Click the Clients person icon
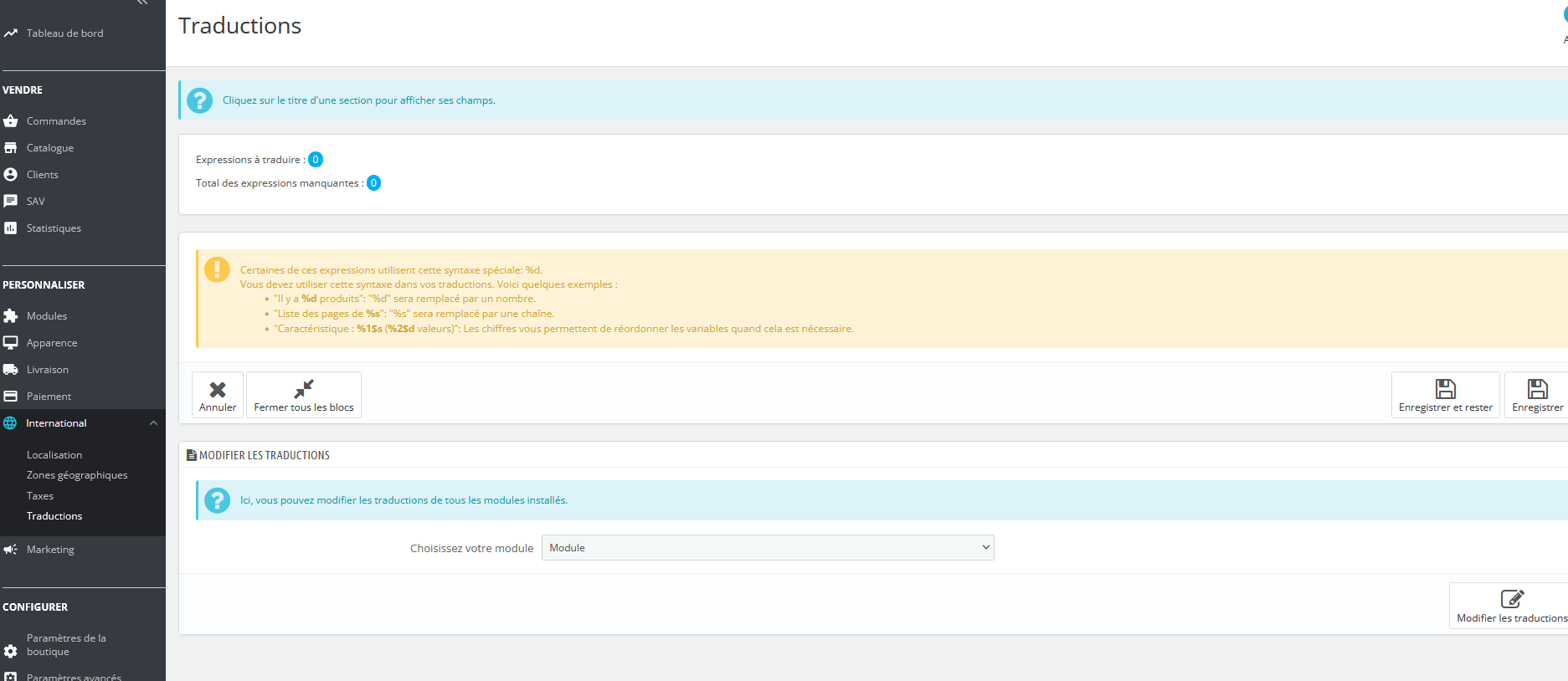Screen dimensions: 1568x681 click(11, 175)
